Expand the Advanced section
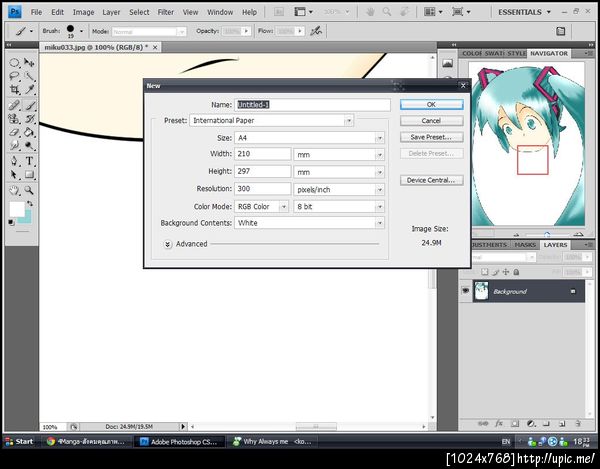Viewport: 600px width, 469px height. tap(168, 244)
